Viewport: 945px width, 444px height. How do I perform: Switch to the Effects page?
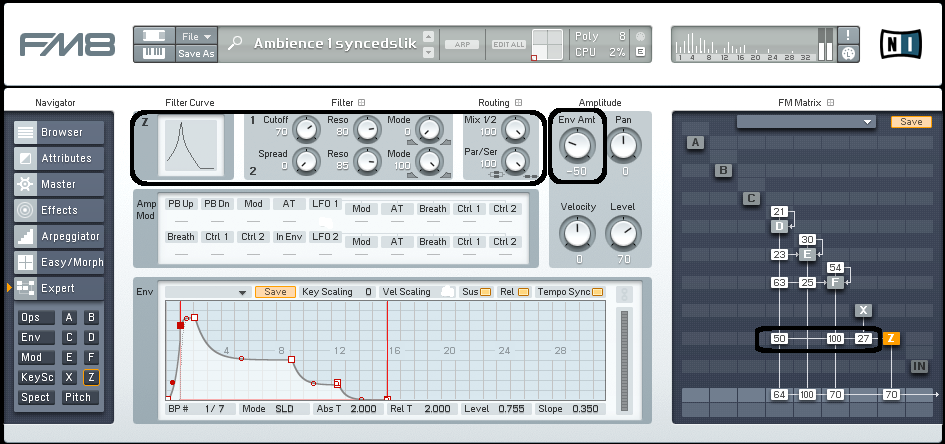pos(62,210)
